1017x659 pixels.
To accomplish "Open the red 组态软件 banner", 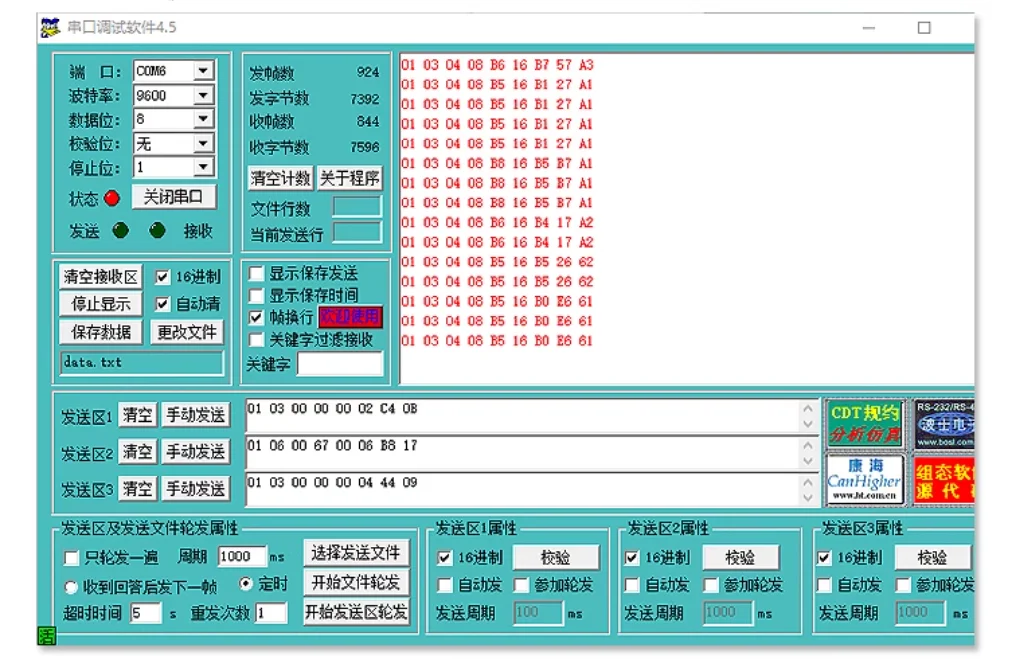I will pyautogui.click(x=944, y=479).
